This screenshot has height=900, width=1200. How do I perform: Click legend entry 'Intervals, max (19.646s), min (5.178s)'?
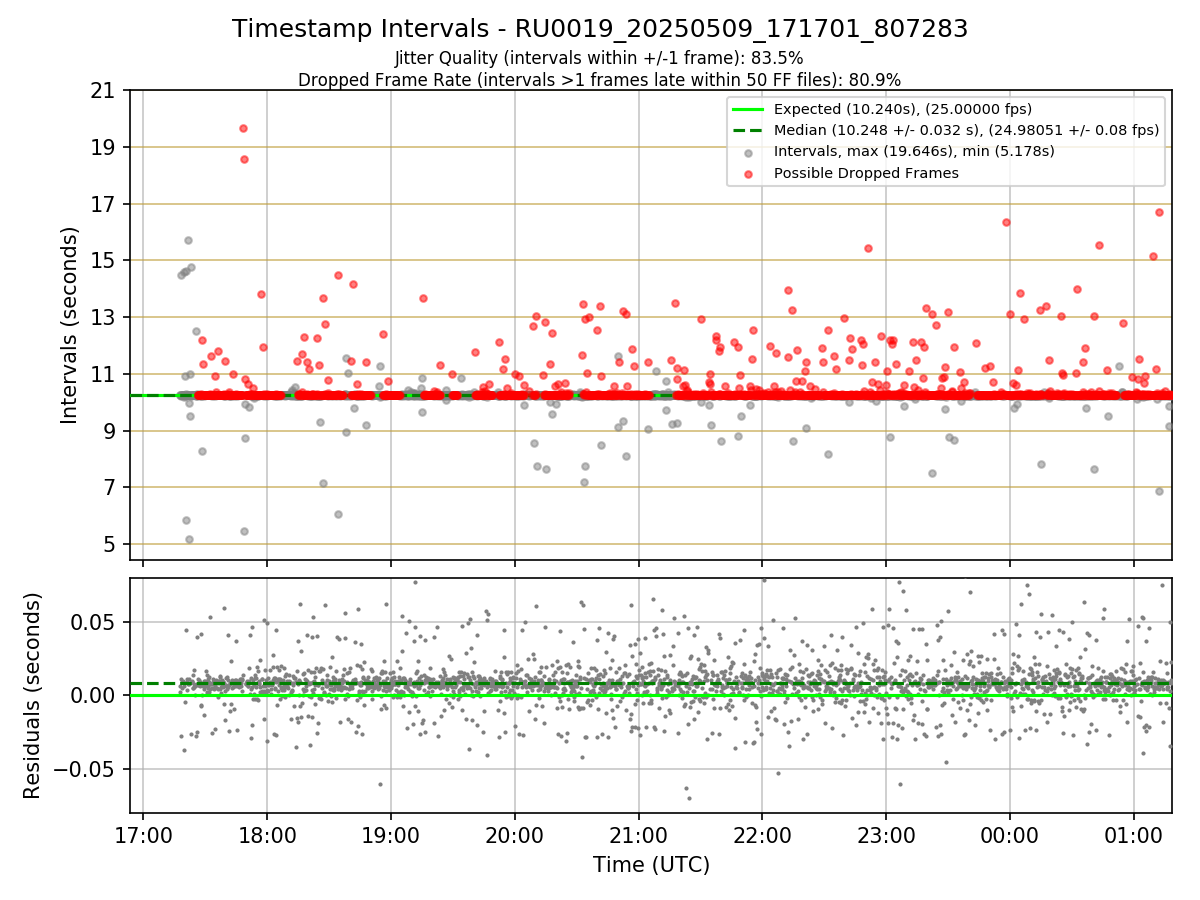pos(914,151)
